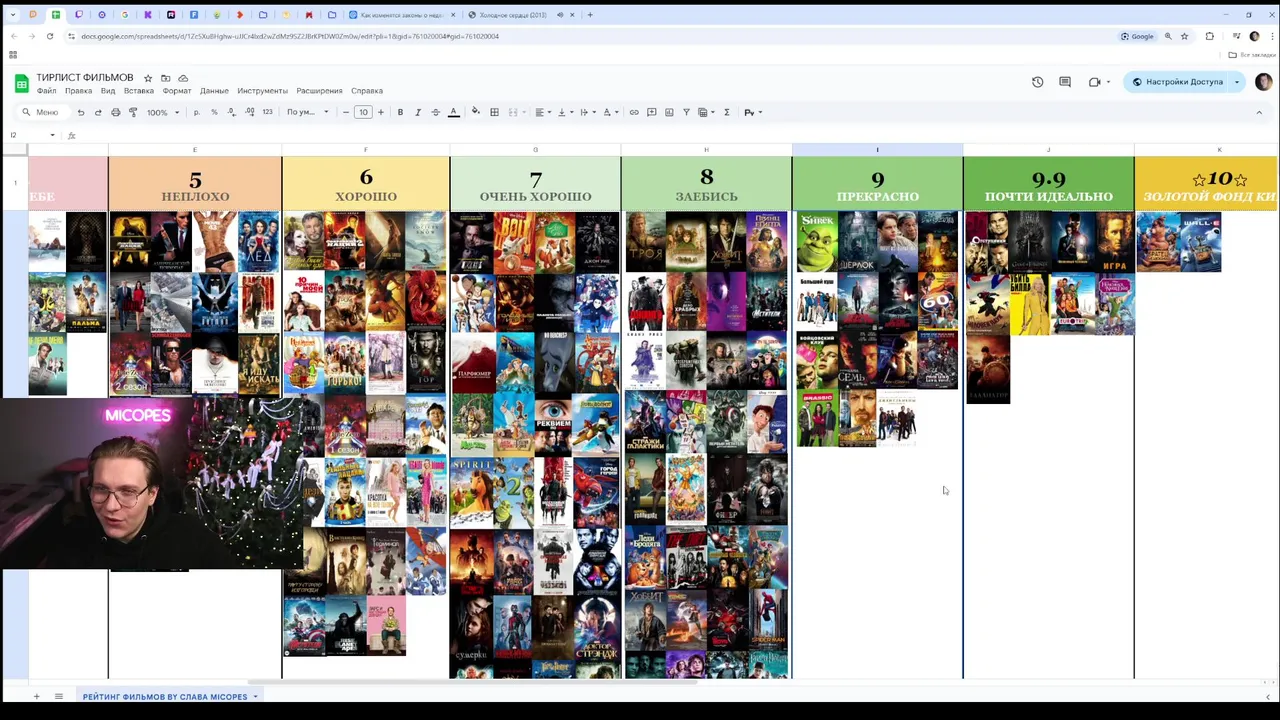The image size is (1280, 720).
Task: Open the comments panel icon
Action: (1065, 82)
